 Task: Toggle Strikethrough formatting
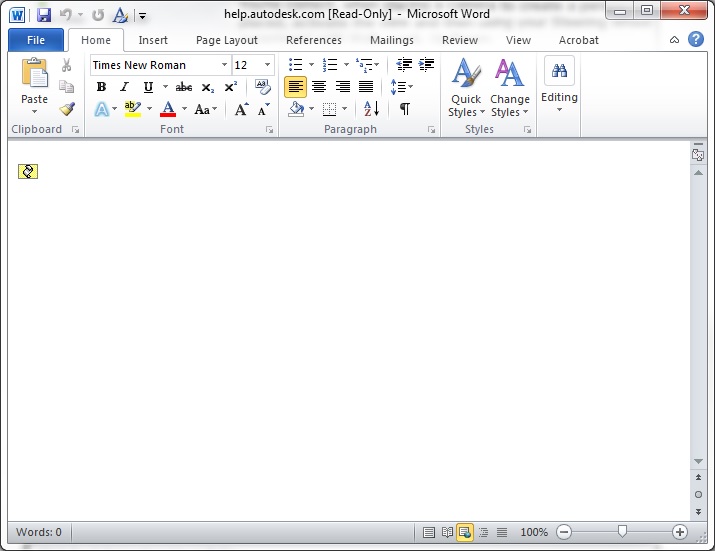[x=184, y=87]
